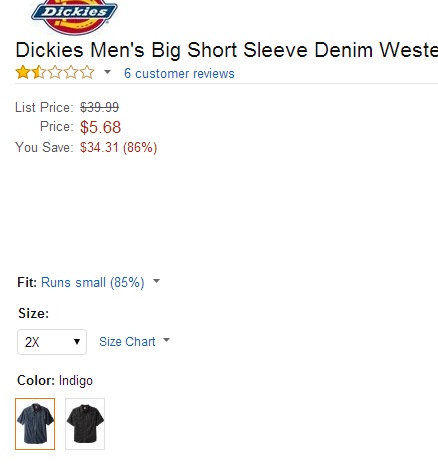The image size is (438, 464).
Task: Click the Dickies Men's Big Short Sleeve title
Action: pyautogui.click(x=227, y=50)
